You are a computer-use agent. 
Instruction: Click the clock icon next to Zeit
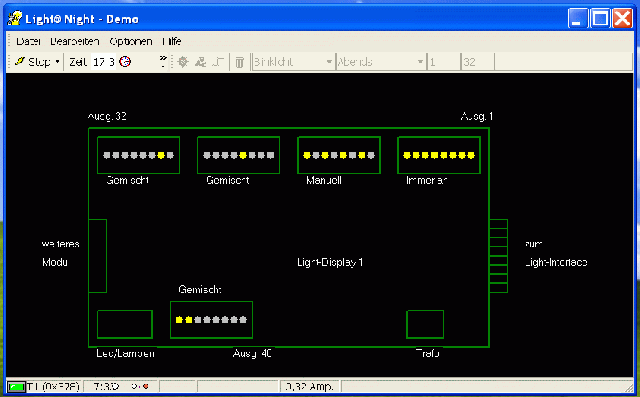click(x=125, y=62)
